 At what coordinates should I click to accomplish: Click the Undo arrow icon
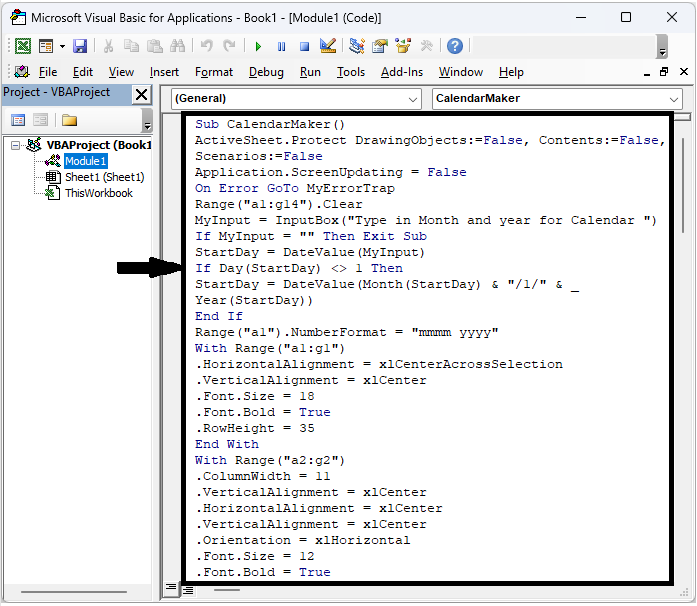tap(207, 46)
